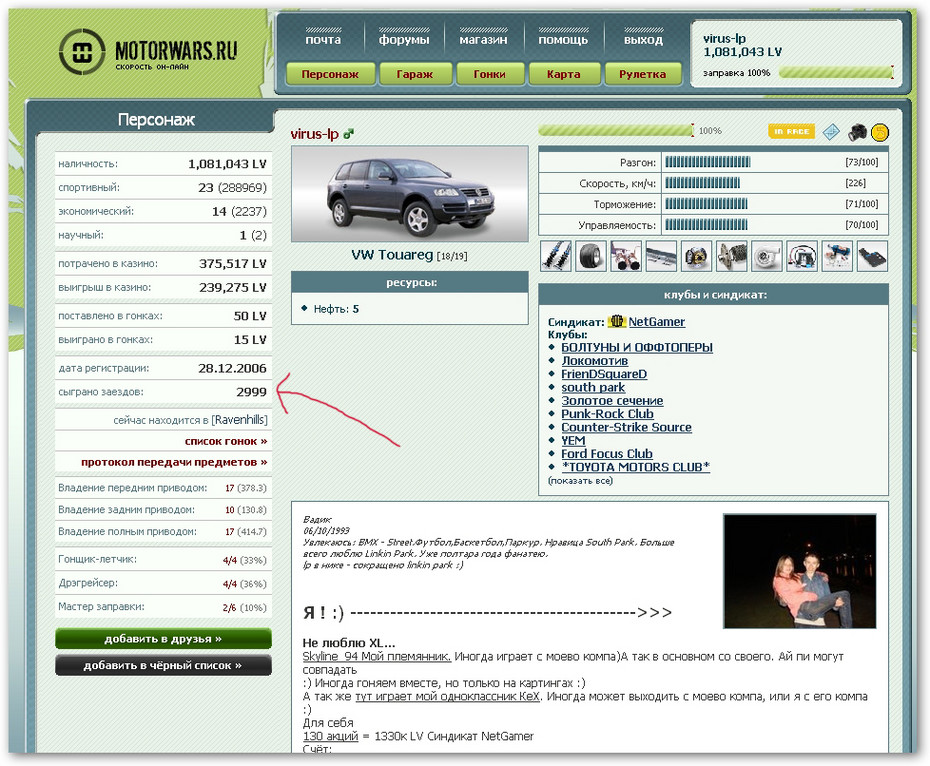
Task: Open the YEM club link
Action: click(573, 440)
